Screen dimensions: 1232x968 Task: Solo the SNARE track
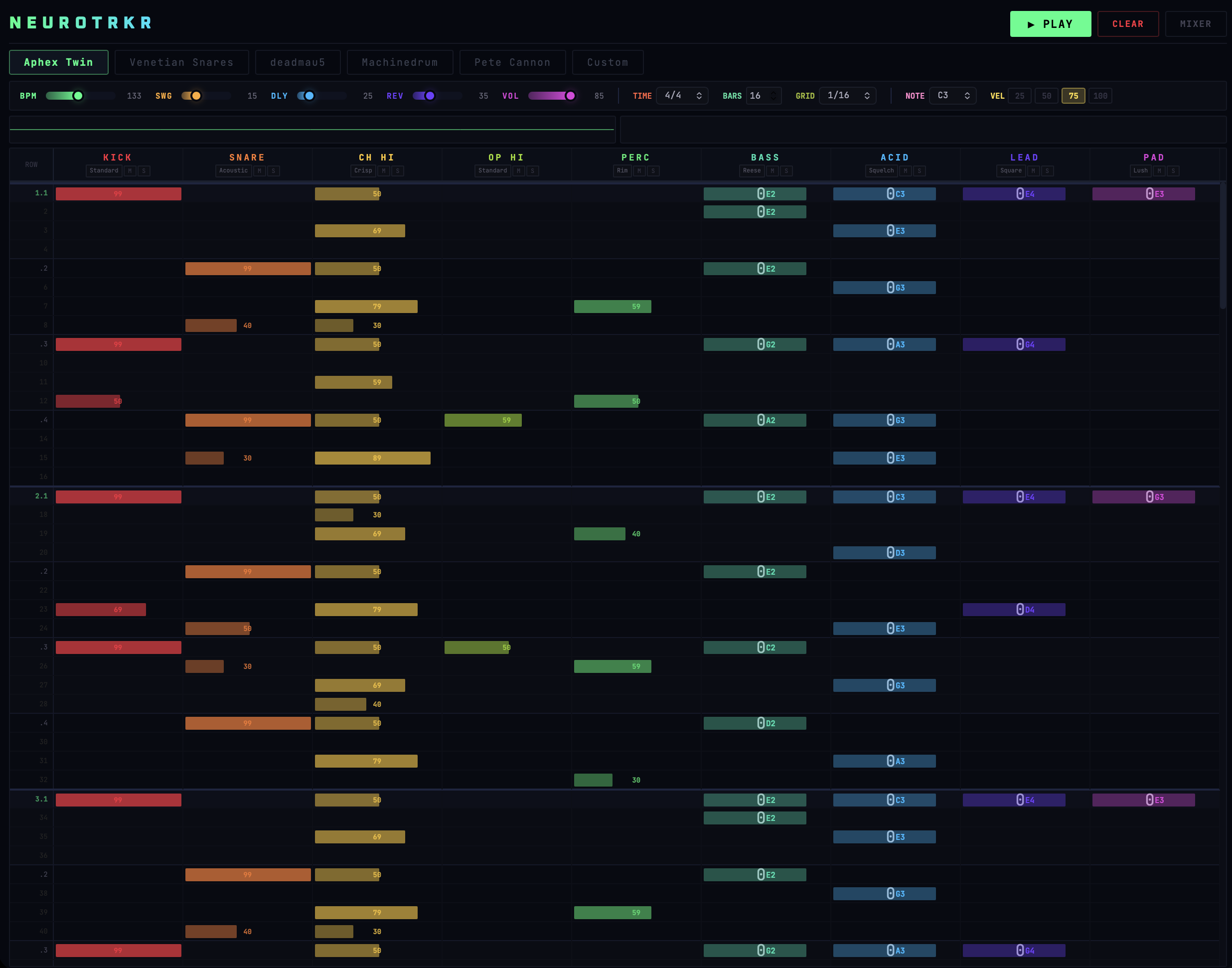pos(274,170)
